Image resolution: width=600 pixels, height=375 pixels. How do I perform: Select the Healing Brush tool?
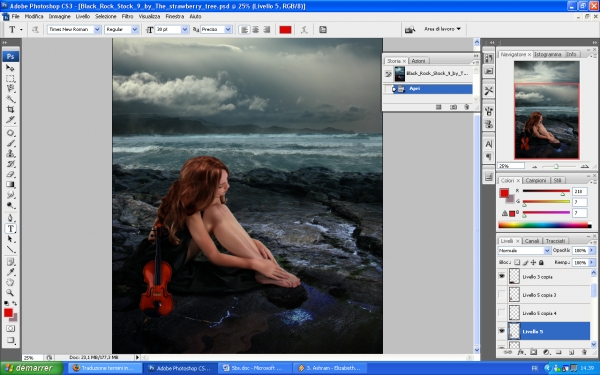click(x=10, y=133)
